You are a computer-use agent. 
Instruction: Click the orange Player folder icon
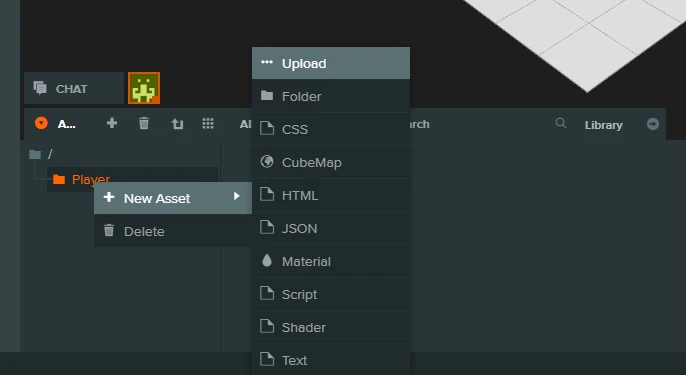[59, 179]
